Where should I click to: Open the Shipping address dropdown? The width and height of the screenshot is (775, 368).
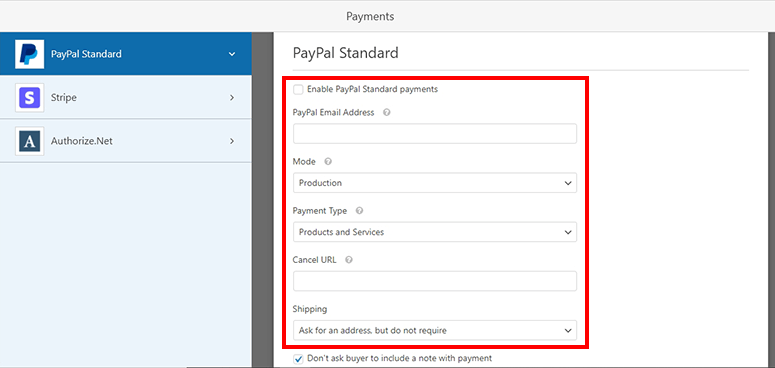point(435,330)
